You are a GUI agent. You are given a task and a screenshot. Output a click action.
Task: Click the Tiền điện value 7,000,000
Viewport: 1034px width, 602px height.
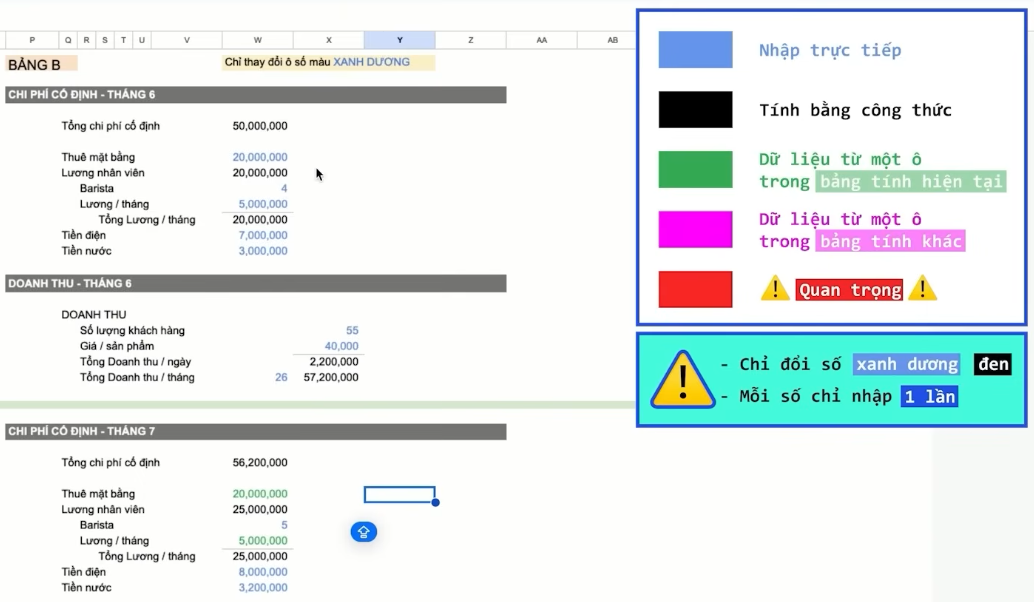point(262,235)
